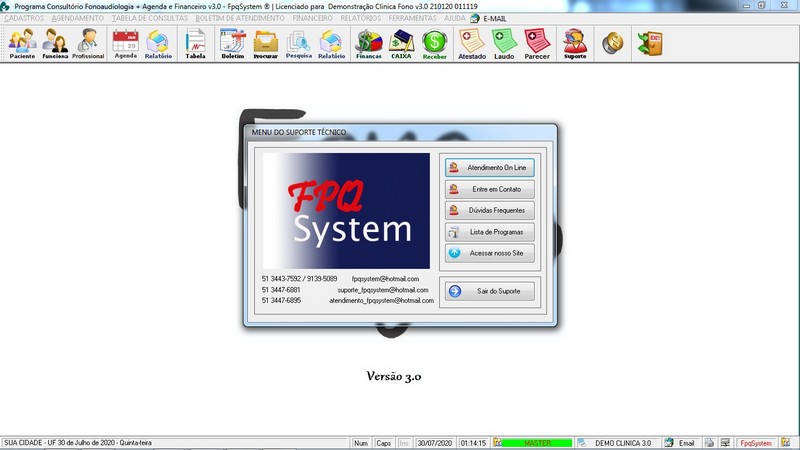Viewport: 800px width, 450px height.
Task: Open the Funciona employees icon
Action: click(55, 44)
